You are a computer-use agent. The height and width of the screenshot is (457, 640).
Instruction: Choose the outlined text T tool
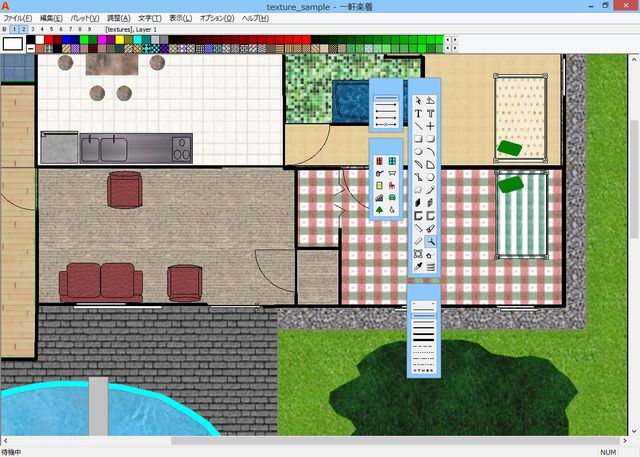click(430, 113)
